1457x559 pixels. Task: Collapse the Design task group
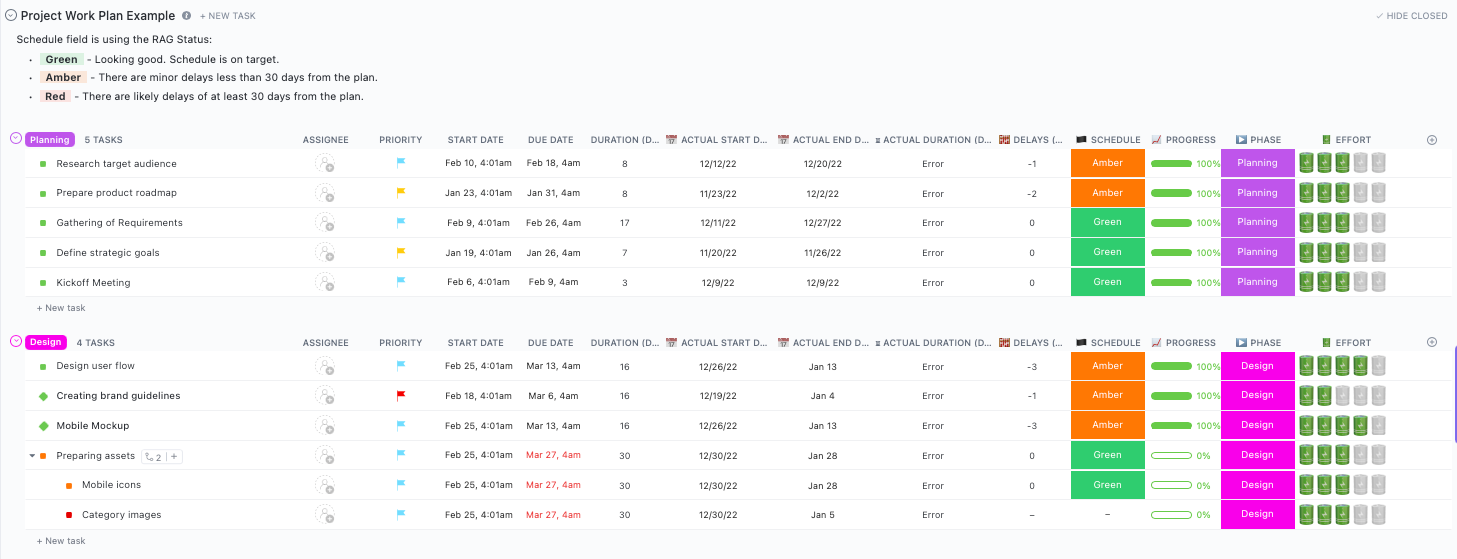coord(15,342)
